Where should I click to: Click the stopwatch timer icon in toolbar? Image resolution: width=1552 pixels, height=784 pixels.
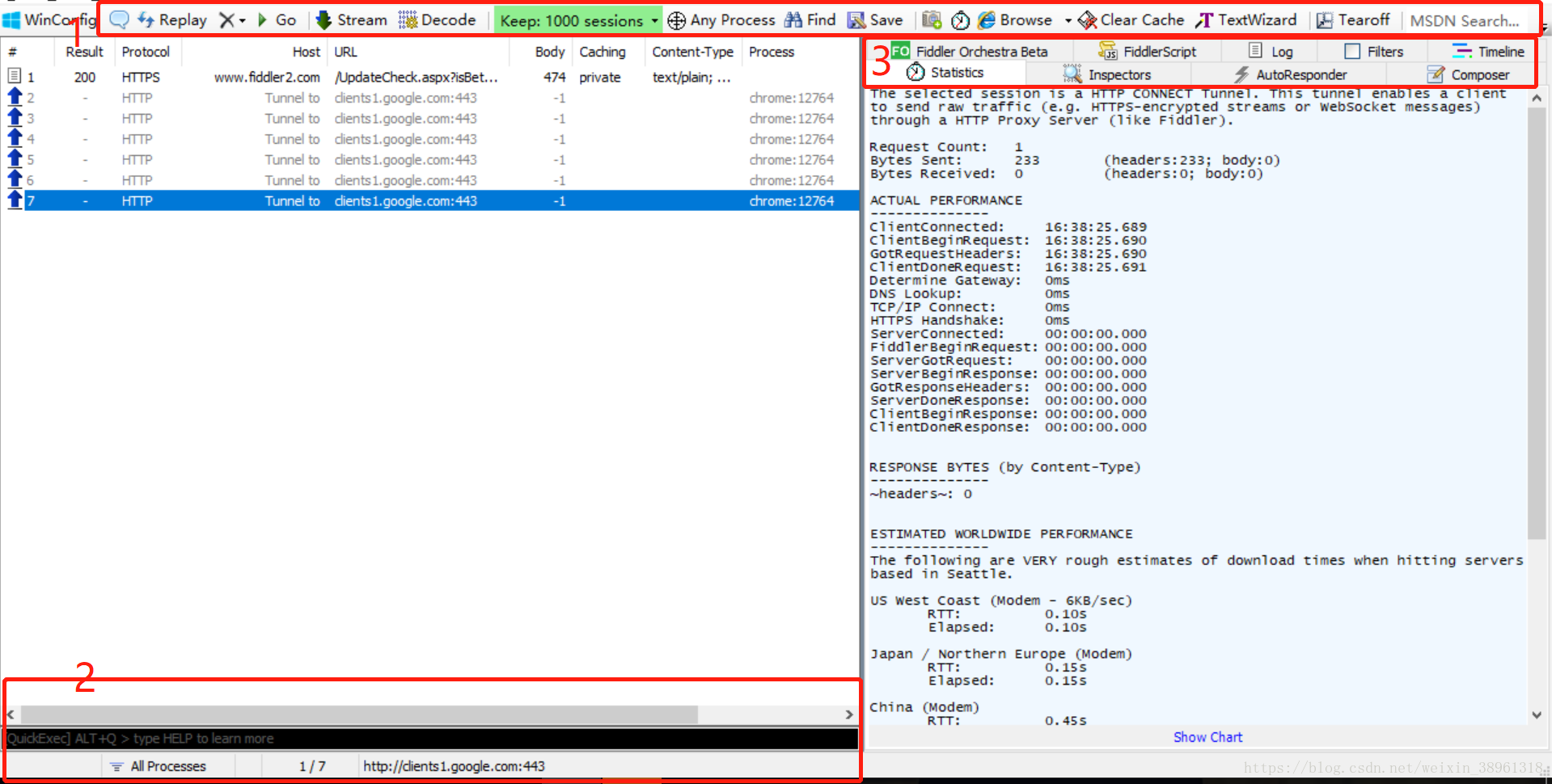tap(960, 20)
